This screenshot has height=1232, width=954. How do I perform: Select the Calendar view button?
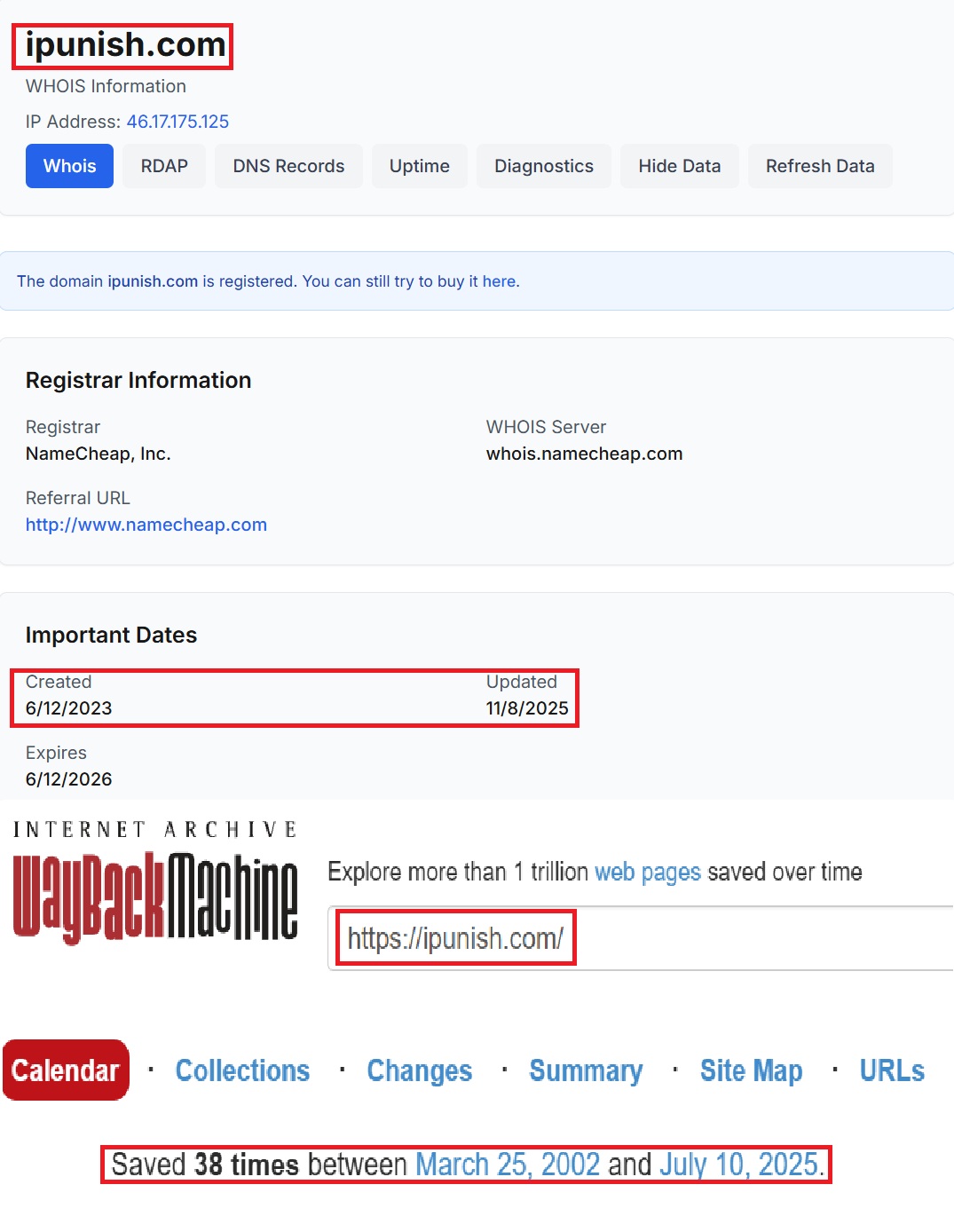click(66, 1070)
